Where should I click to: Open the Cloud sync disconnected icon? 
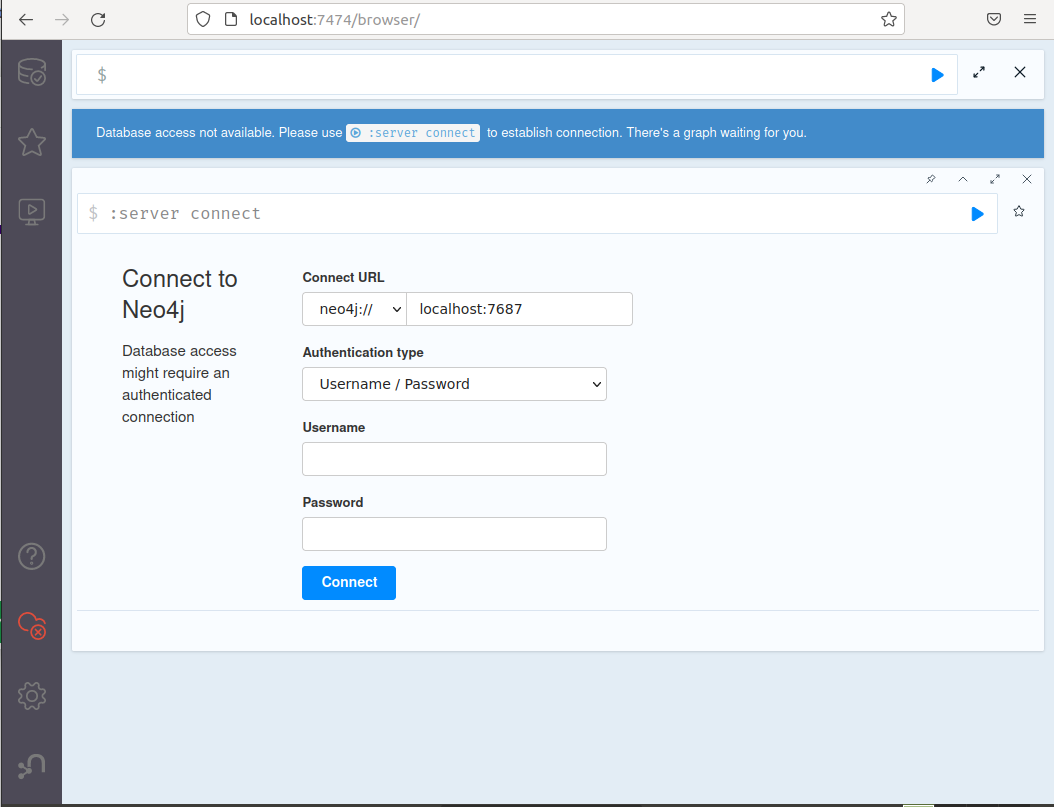[x=32, y=626]
